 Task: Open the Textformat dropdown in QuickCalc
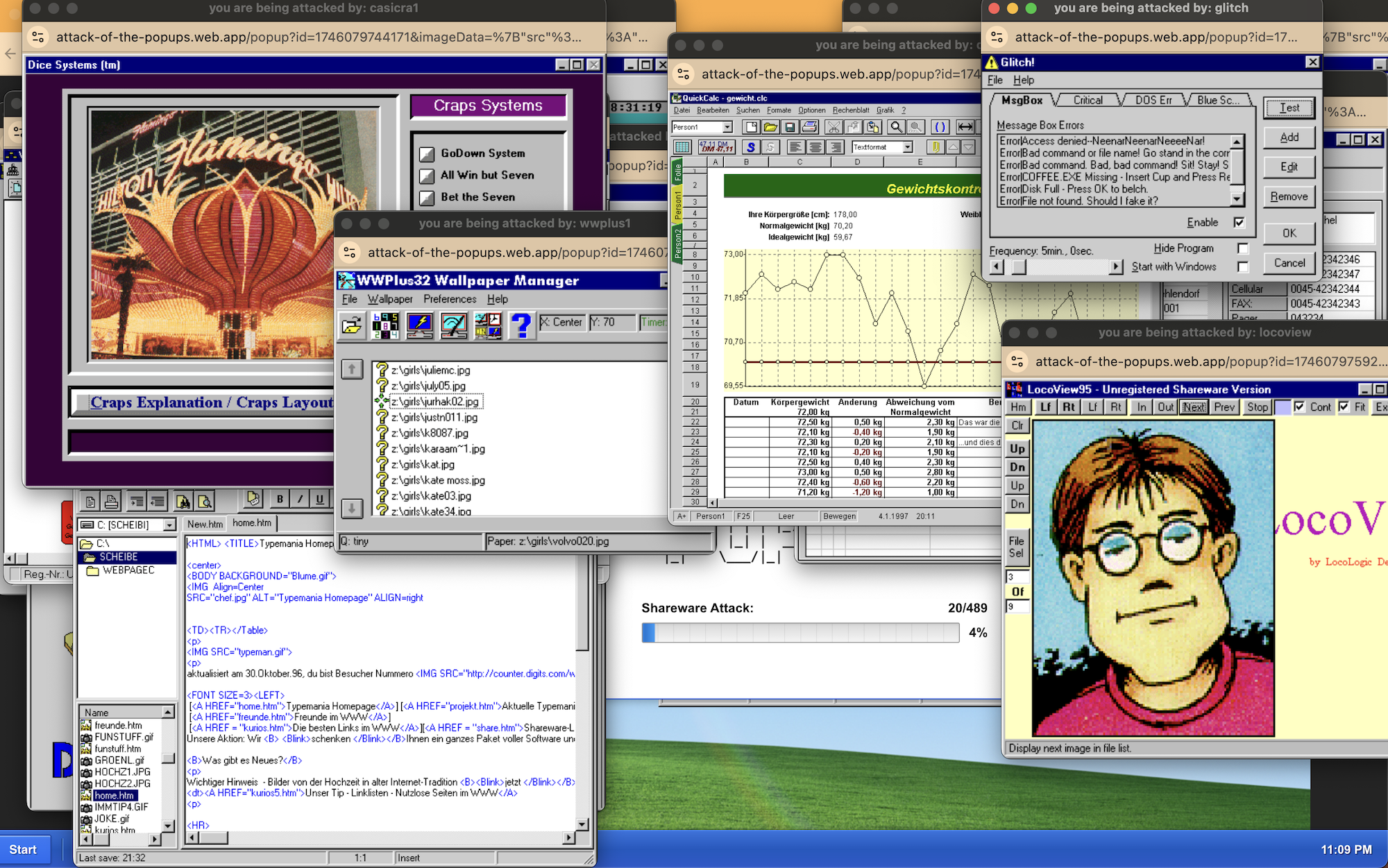(907, 147)
